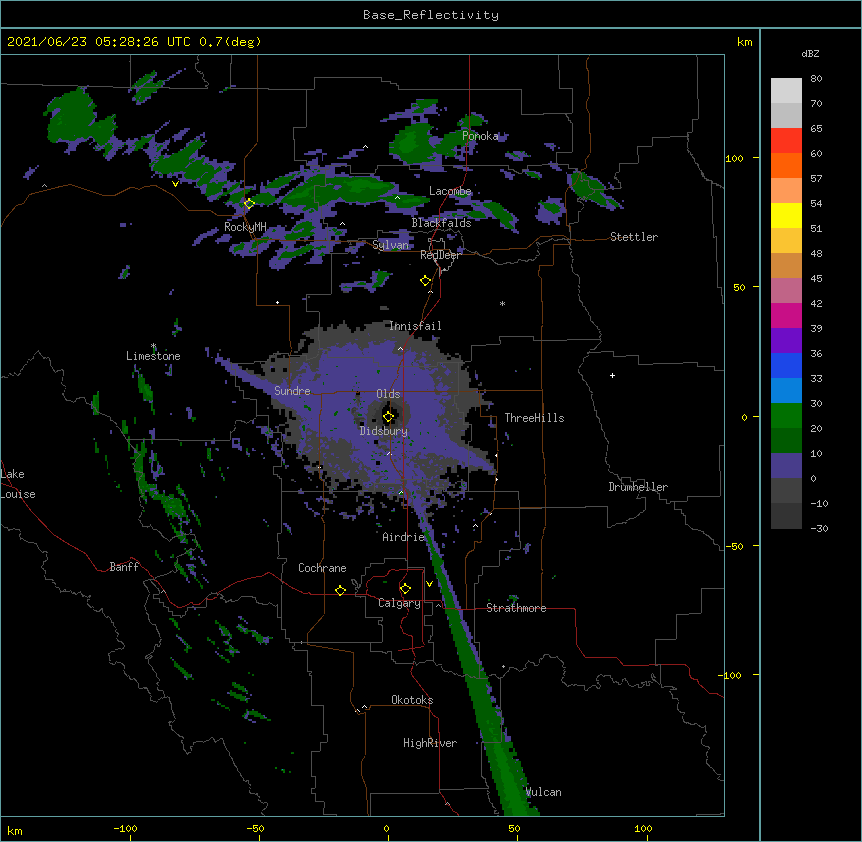This screenshot has width=862, height=842.
Task: Select the bright green legend swatch above 20
Action: coord(786,416)
